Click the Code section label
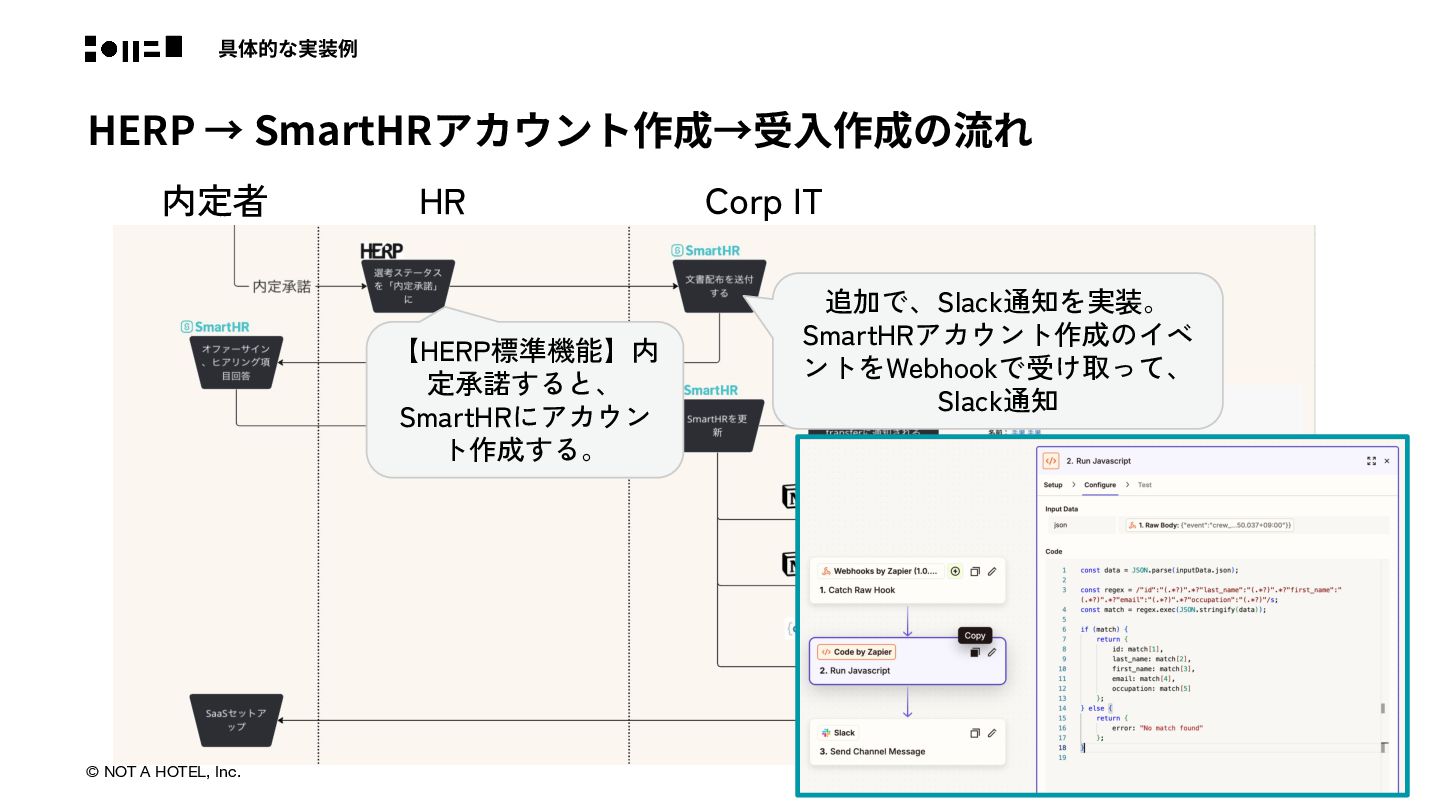The height and width of the screenshot is (810, 1440). [1053, 551]
